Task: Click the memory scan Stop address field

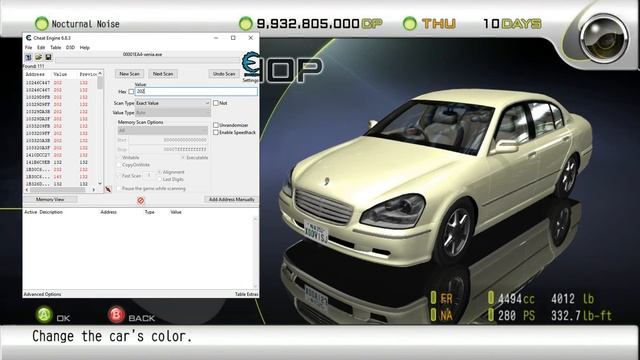Action: 169,149
